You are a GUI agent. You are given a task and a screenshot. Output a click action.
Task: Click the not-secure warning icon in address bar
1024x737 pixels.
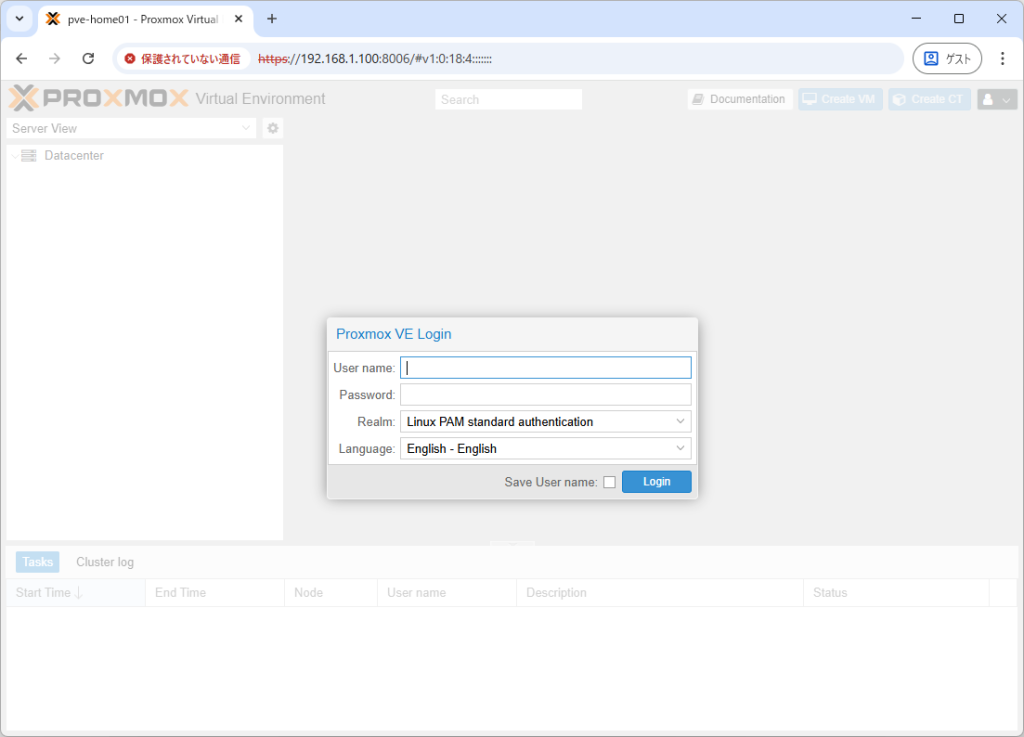tap(130, 59)
